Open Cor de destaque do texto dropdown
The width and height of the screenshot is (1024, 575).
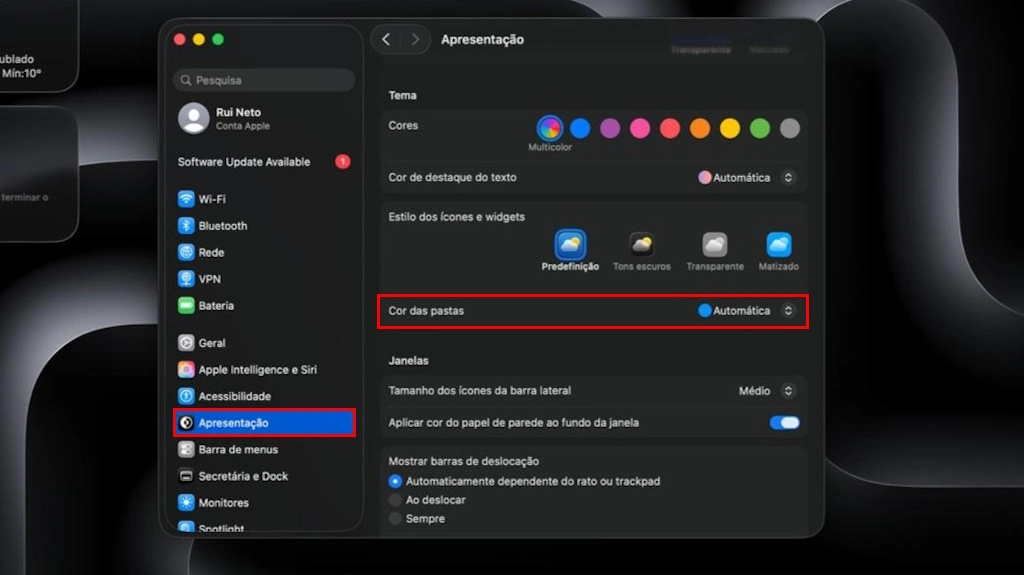747,178
